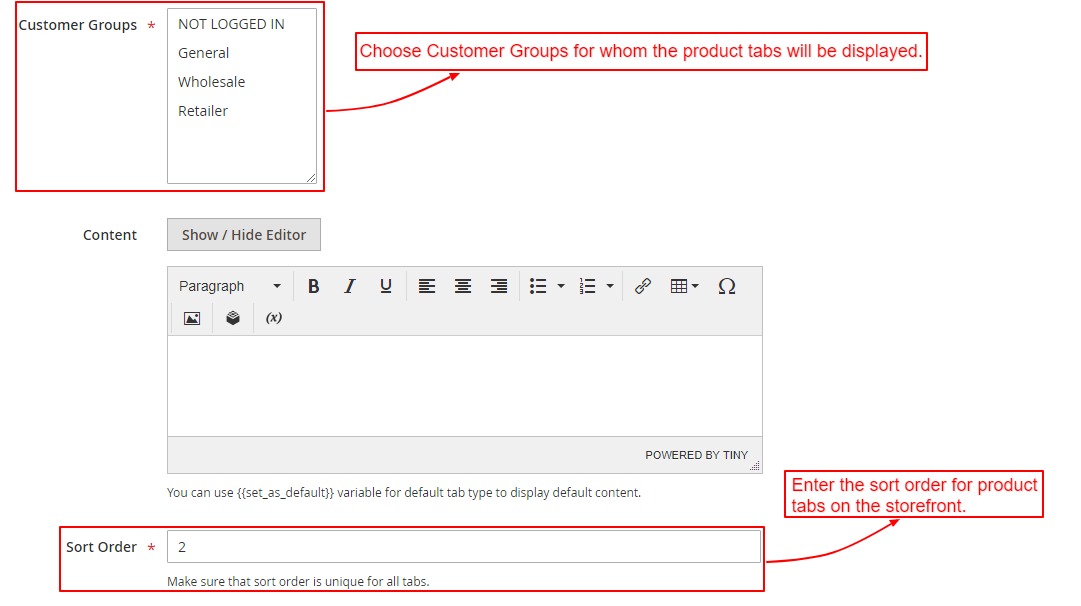Select the Retailer customer group

[x=202, y=111]
